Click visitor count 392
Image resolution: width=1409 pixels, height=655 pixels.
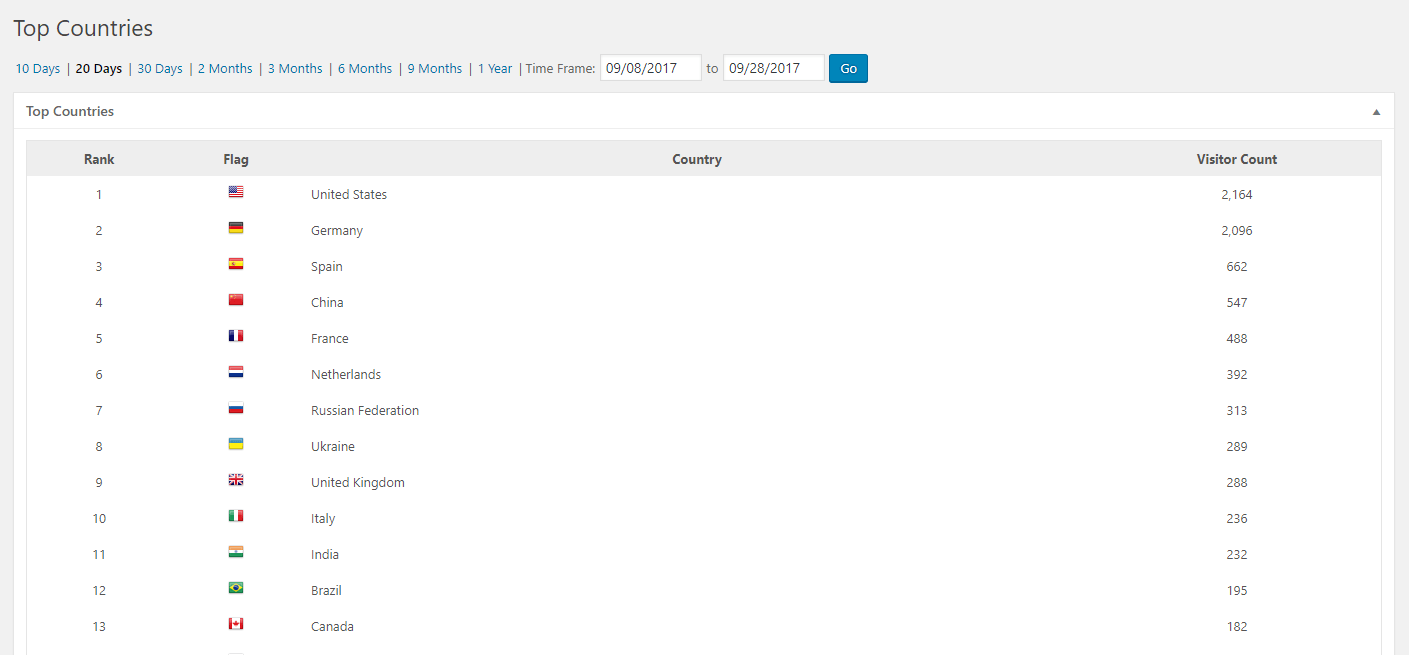1237,375
